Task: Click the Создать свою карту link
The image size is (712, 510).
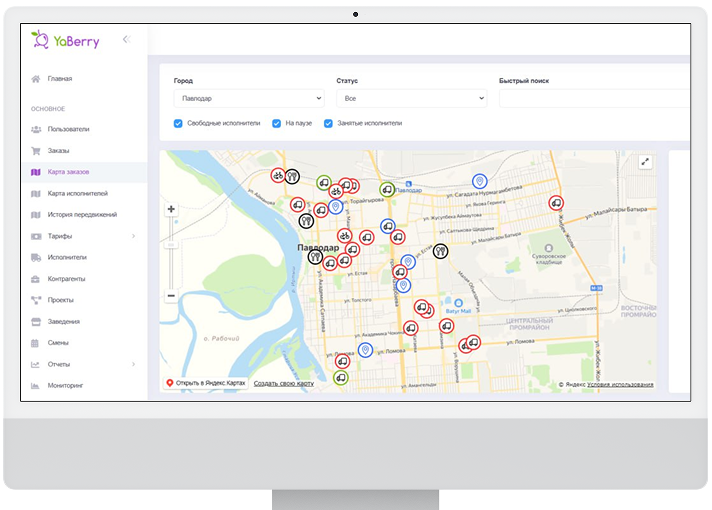Action: click(283, 383)
